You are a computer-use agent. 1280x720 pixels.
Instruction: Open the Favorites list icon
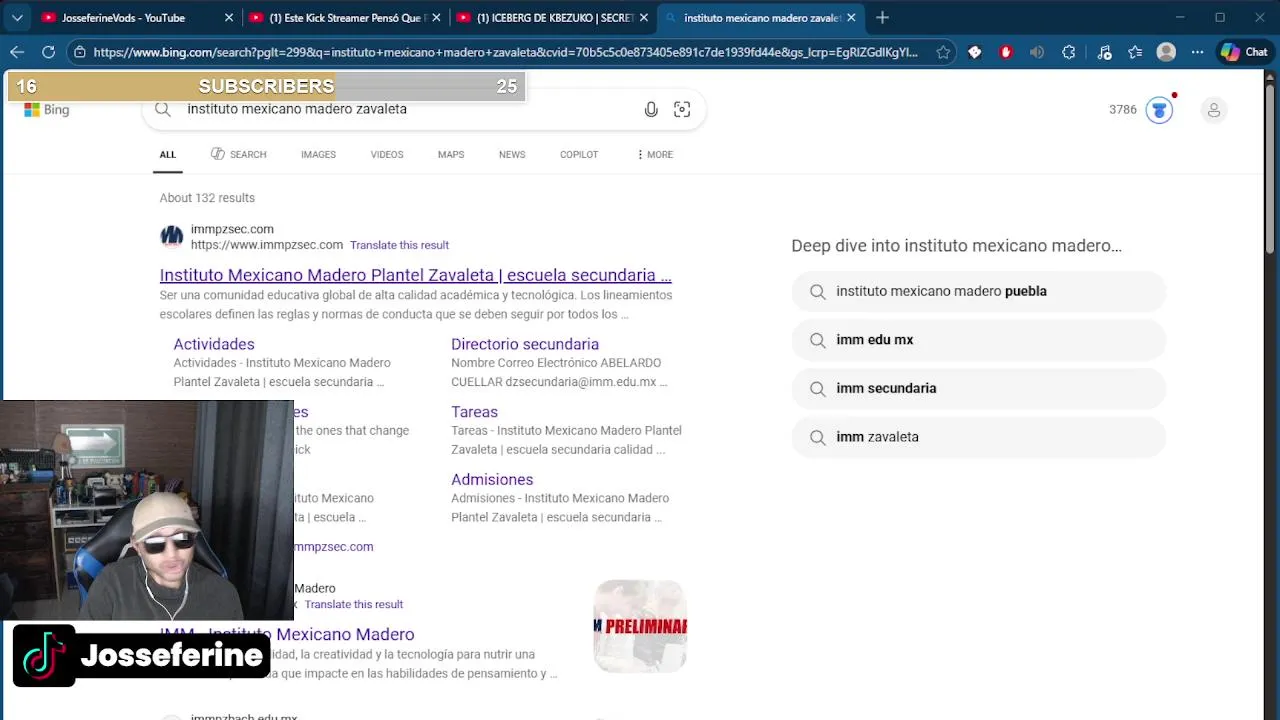1135,52
